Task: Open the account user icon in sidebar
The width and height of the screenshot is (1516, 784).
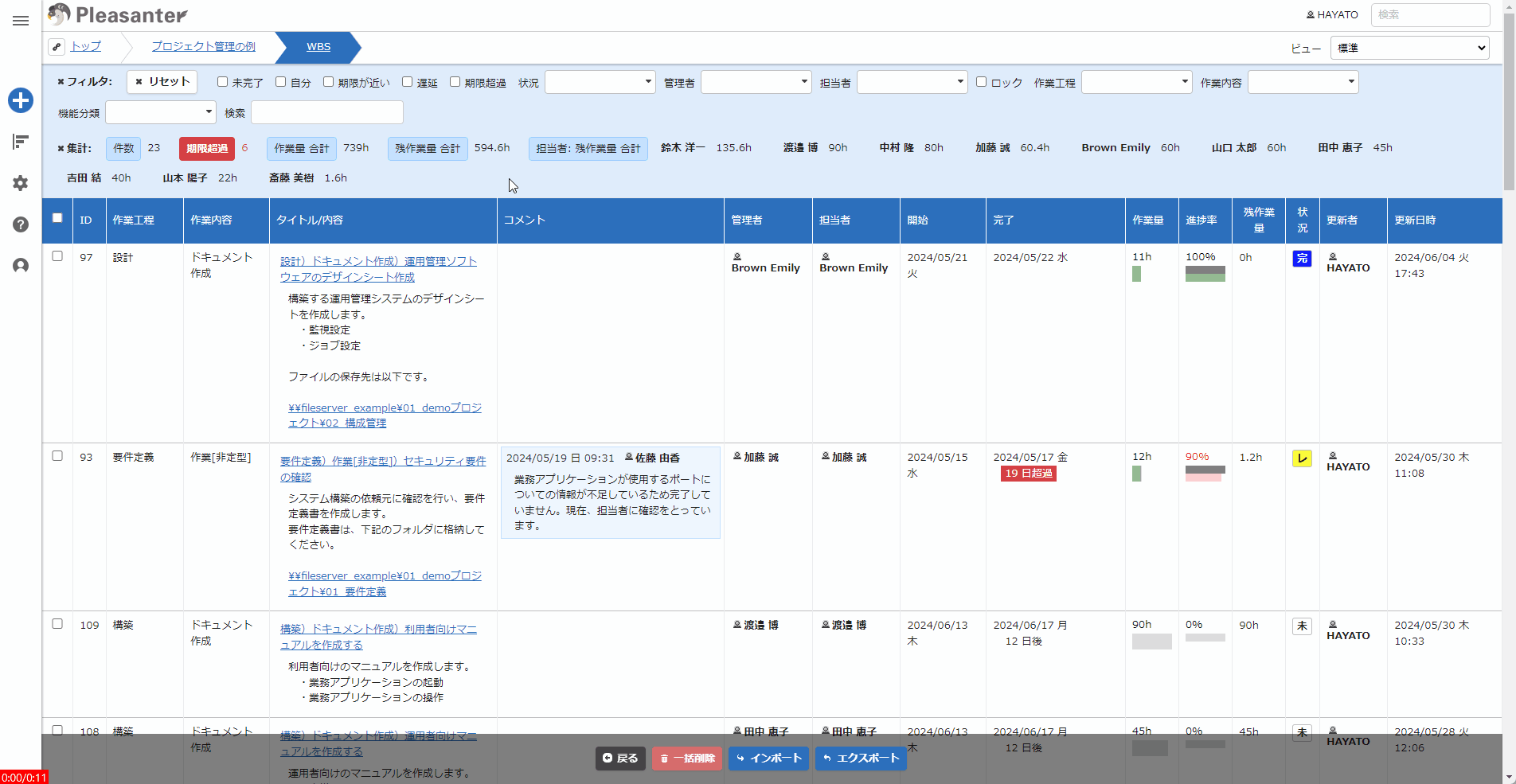Action: (x=21, y=266)
